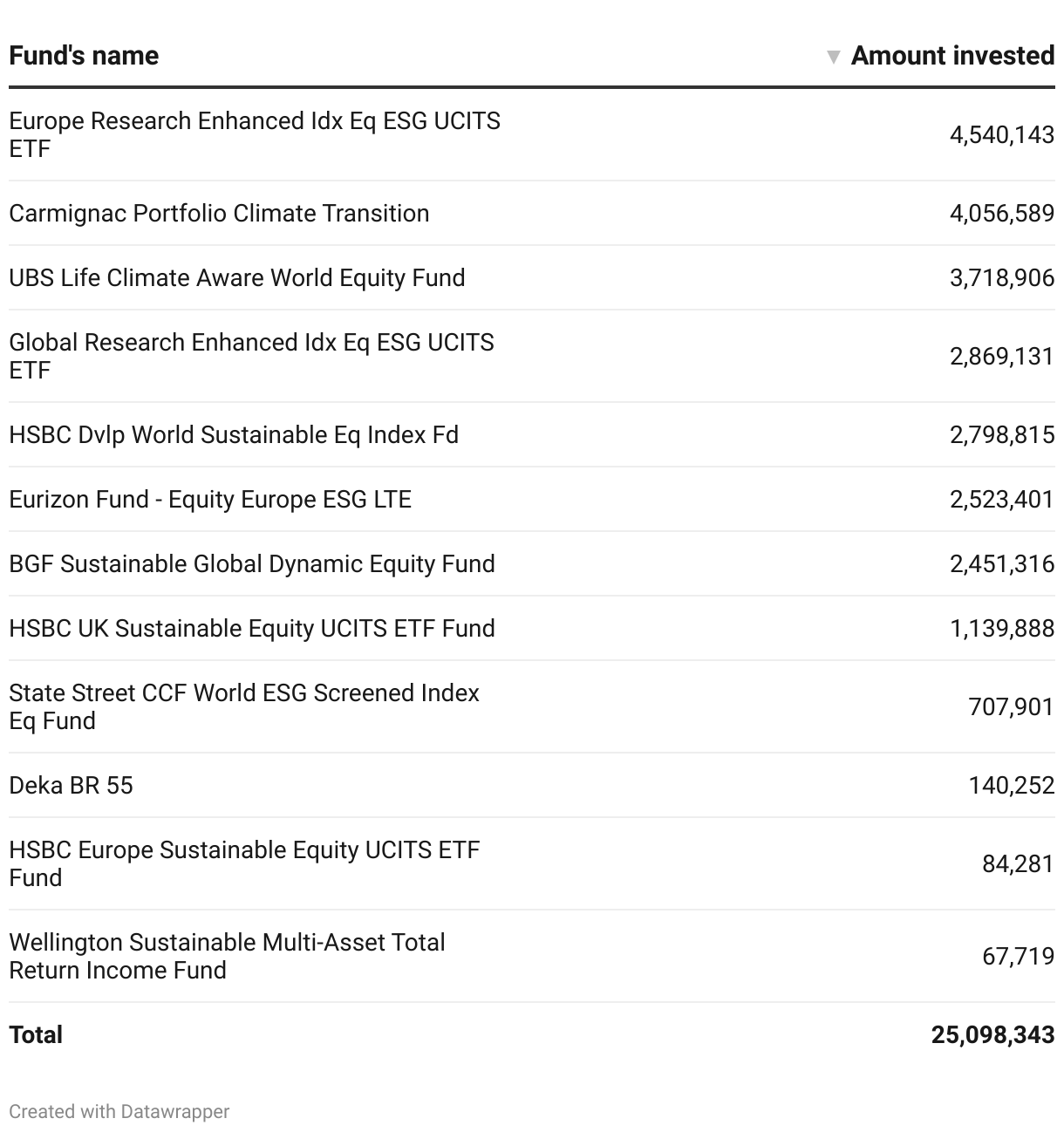The image size is (1064, 1132).
Task: Select HSBC Dvlp World Sustainable Eq Index Fd
Action: pos(234,435)
